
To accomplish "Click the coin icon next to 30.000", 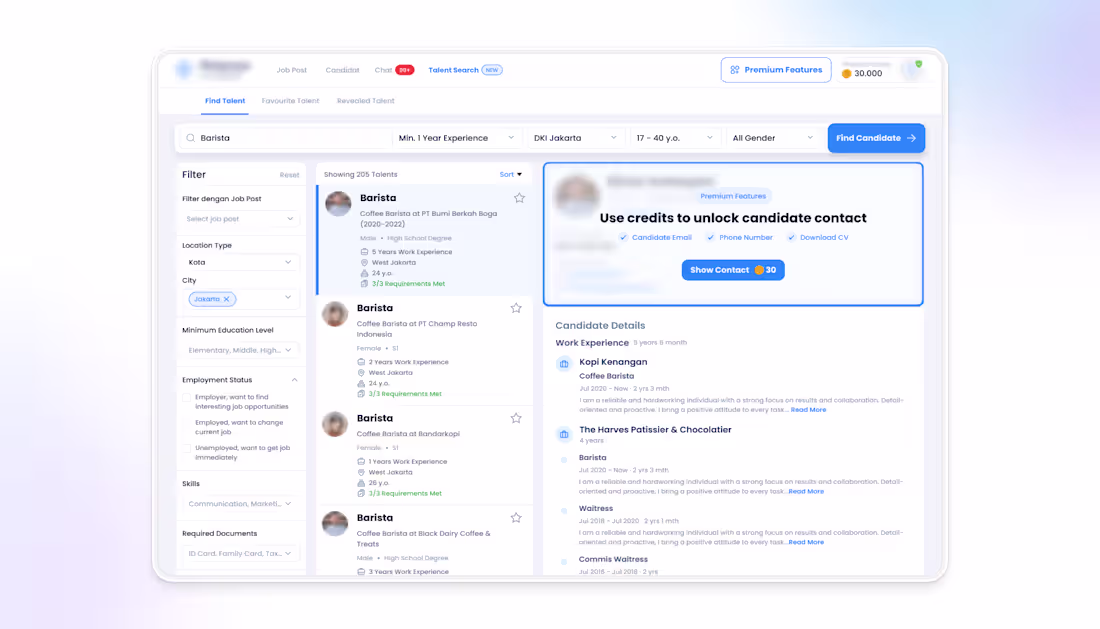I will 847,74.
